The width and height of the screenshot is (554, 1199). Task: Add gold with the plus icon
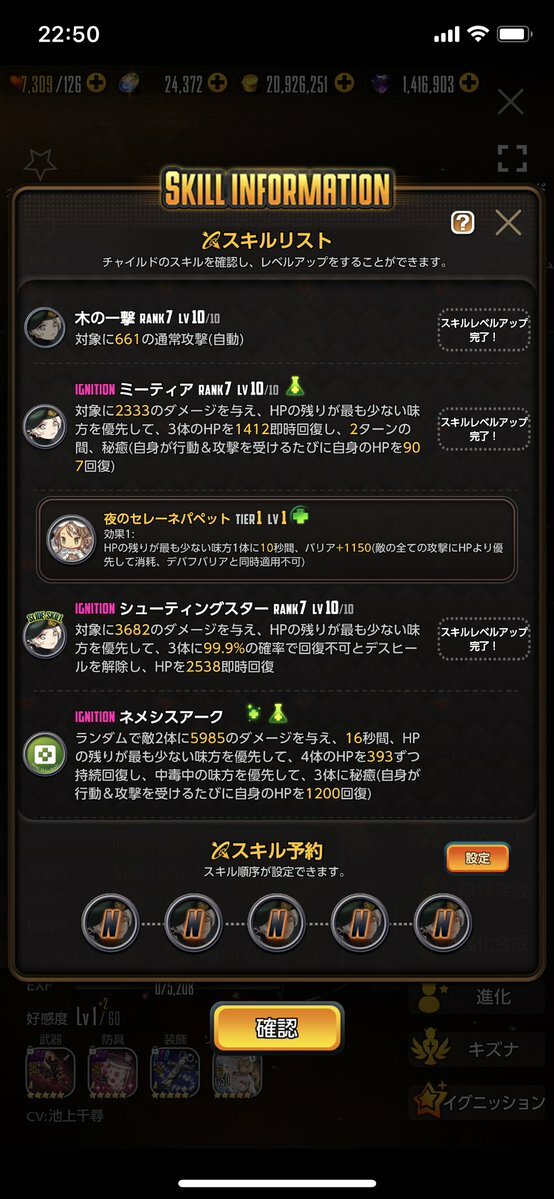point(344,83)
